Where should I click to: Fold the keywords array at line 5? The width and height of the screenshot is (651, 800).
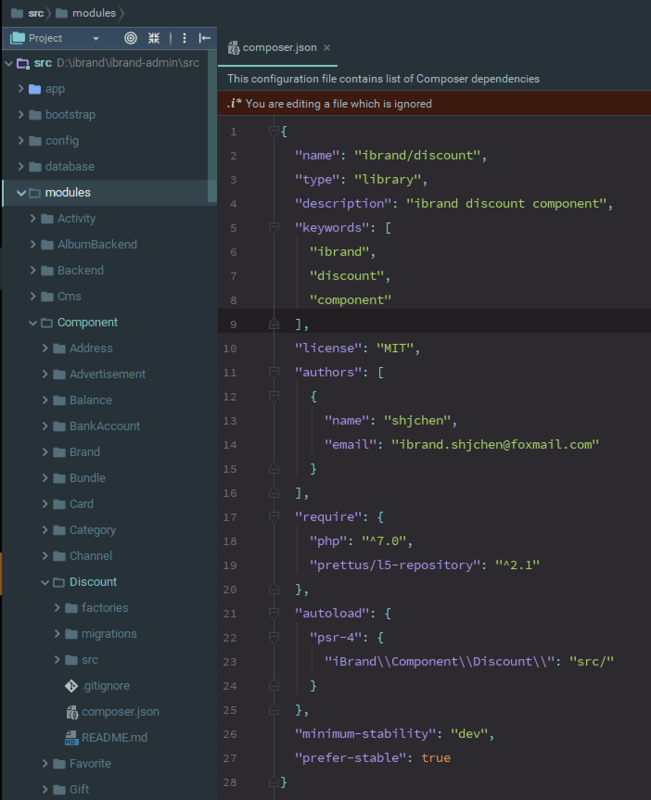tap(273, 228)
